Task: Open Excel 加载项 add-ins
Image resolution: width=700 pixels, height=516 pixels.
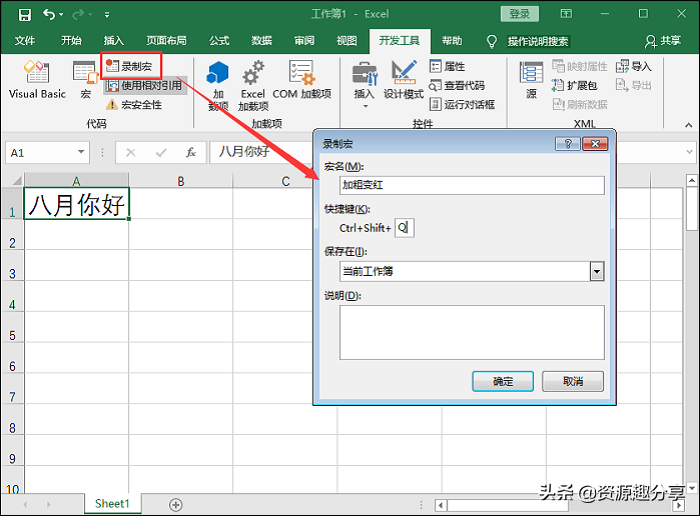Action: click(253, 84)
